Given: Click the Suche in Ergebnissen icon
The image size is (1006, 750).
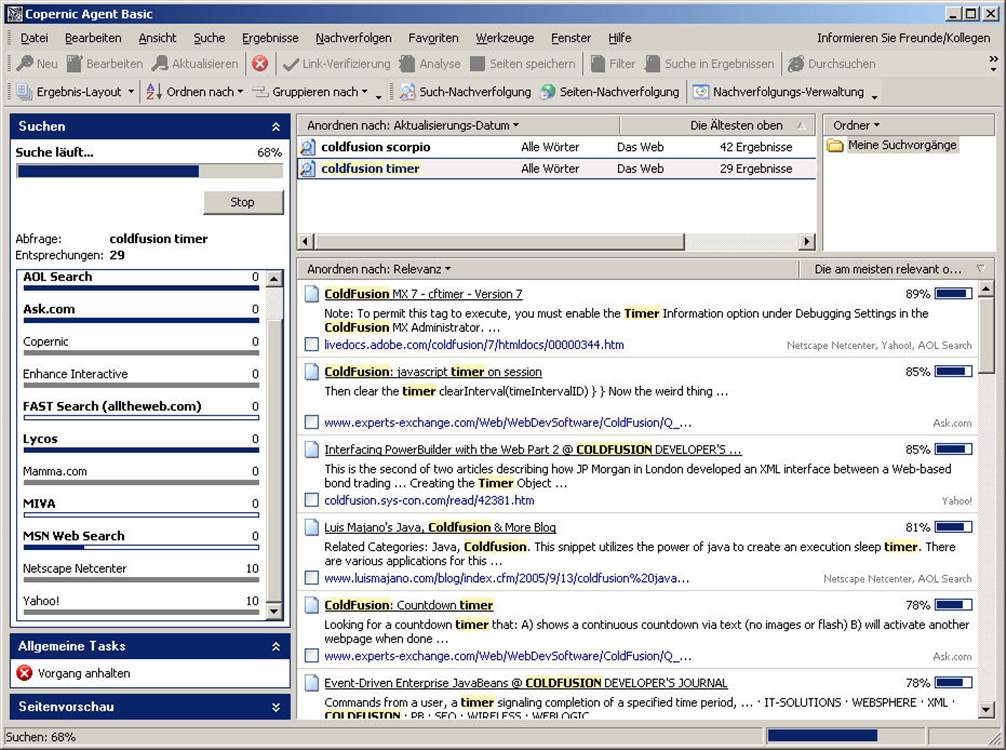Looking at the screenshot, I should 652,64.
